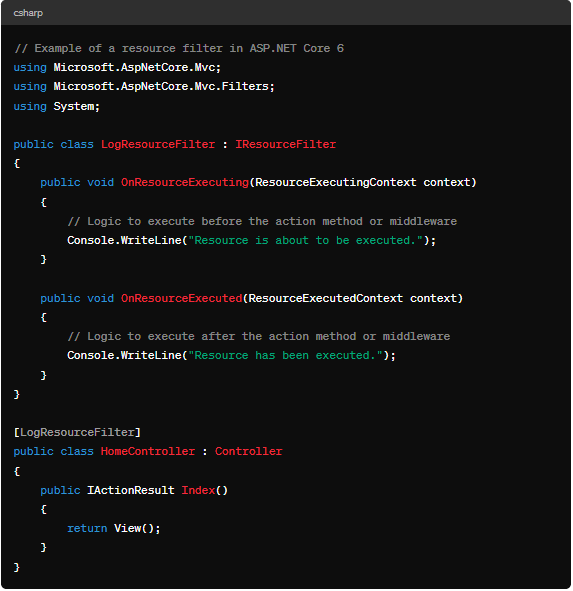The image size is (573, 591).
Task: Click 'Microsoft.AspNetCore.Mvc.Filters;' text
Action: coord(164,87)
